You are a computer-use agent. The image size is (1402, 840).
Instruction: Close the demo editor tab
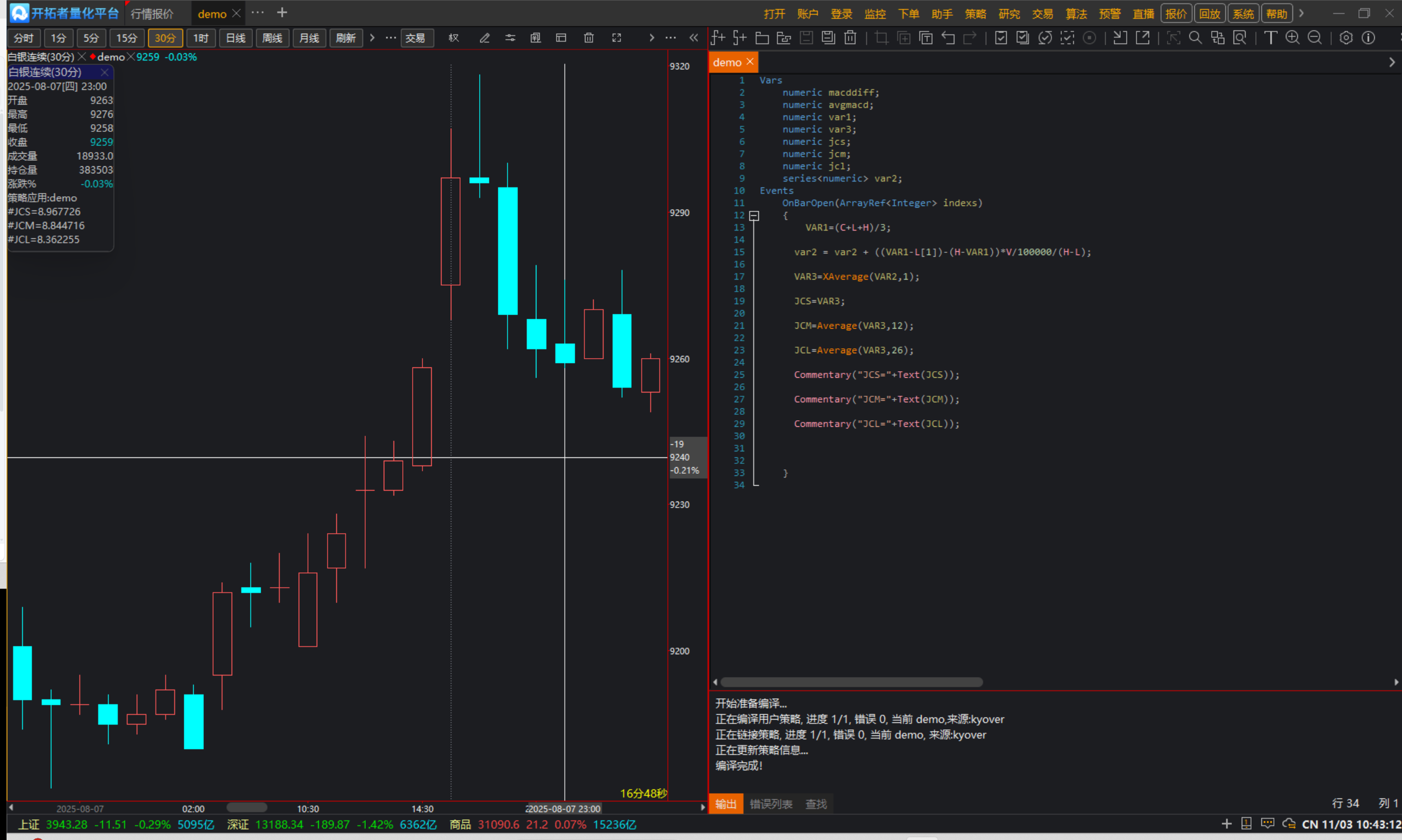coord(750,62)
